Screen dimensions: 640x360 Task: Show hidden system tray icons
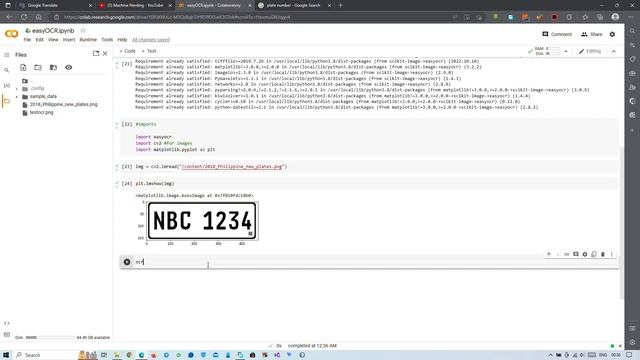tap(550, 355)
